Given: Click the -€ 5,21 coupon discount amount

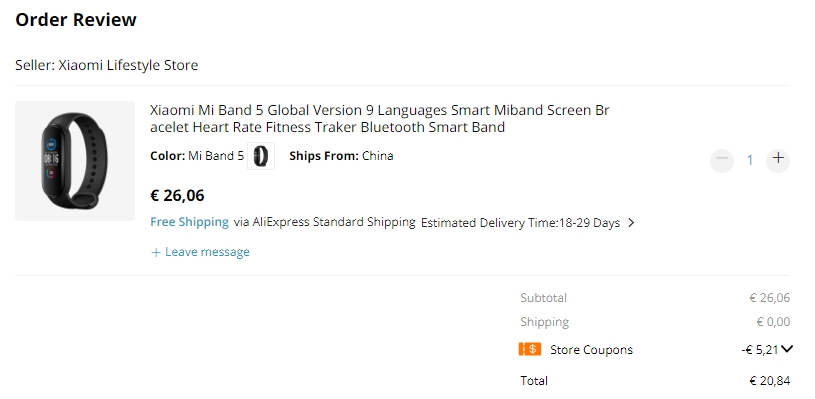Looking at the screenshot, I should pos(760,350).
